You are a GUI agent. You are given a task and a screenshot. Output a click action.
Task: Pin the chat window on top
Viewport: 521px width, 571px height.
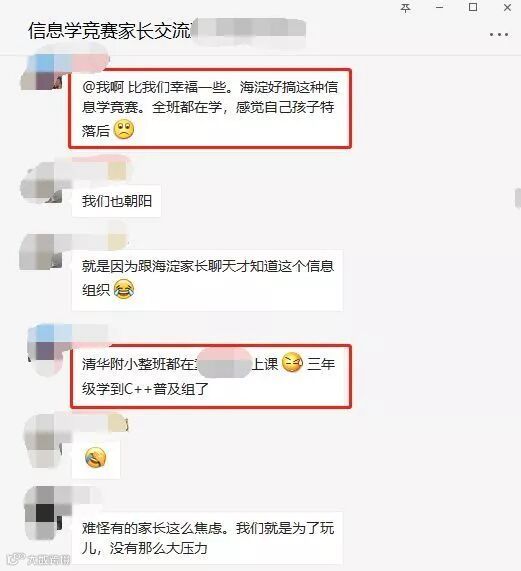click(406, 8)
